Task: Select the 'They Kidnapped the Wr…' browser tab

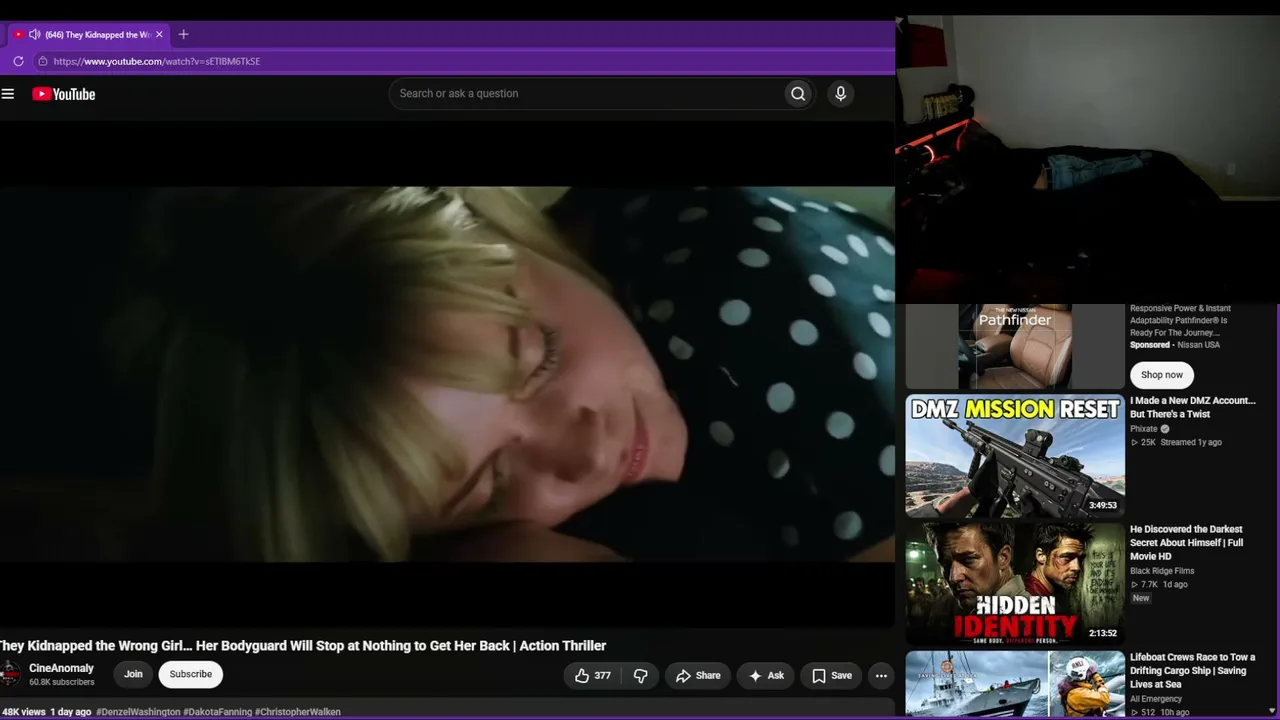Action: 88,34
